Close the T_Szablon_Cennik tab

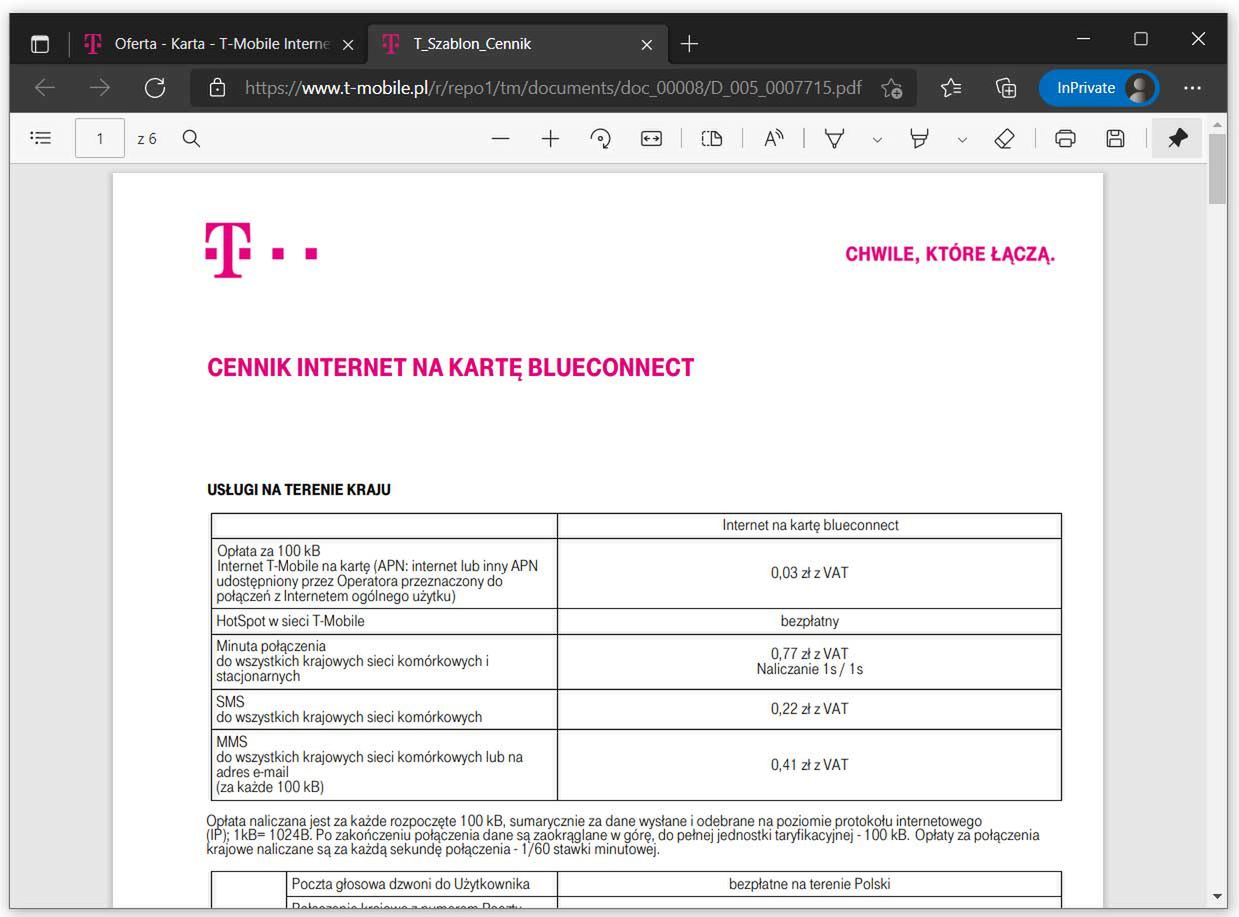[x=646, y=44]
